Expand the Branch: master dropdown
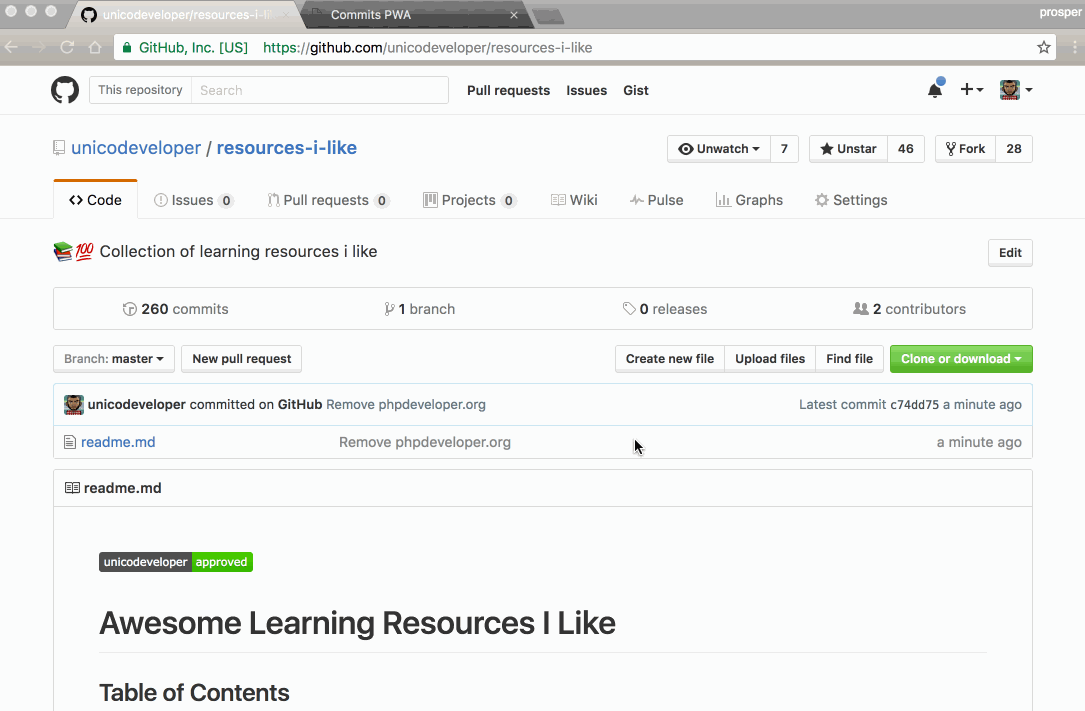The image size is (1085, 711). pos(114,359)
